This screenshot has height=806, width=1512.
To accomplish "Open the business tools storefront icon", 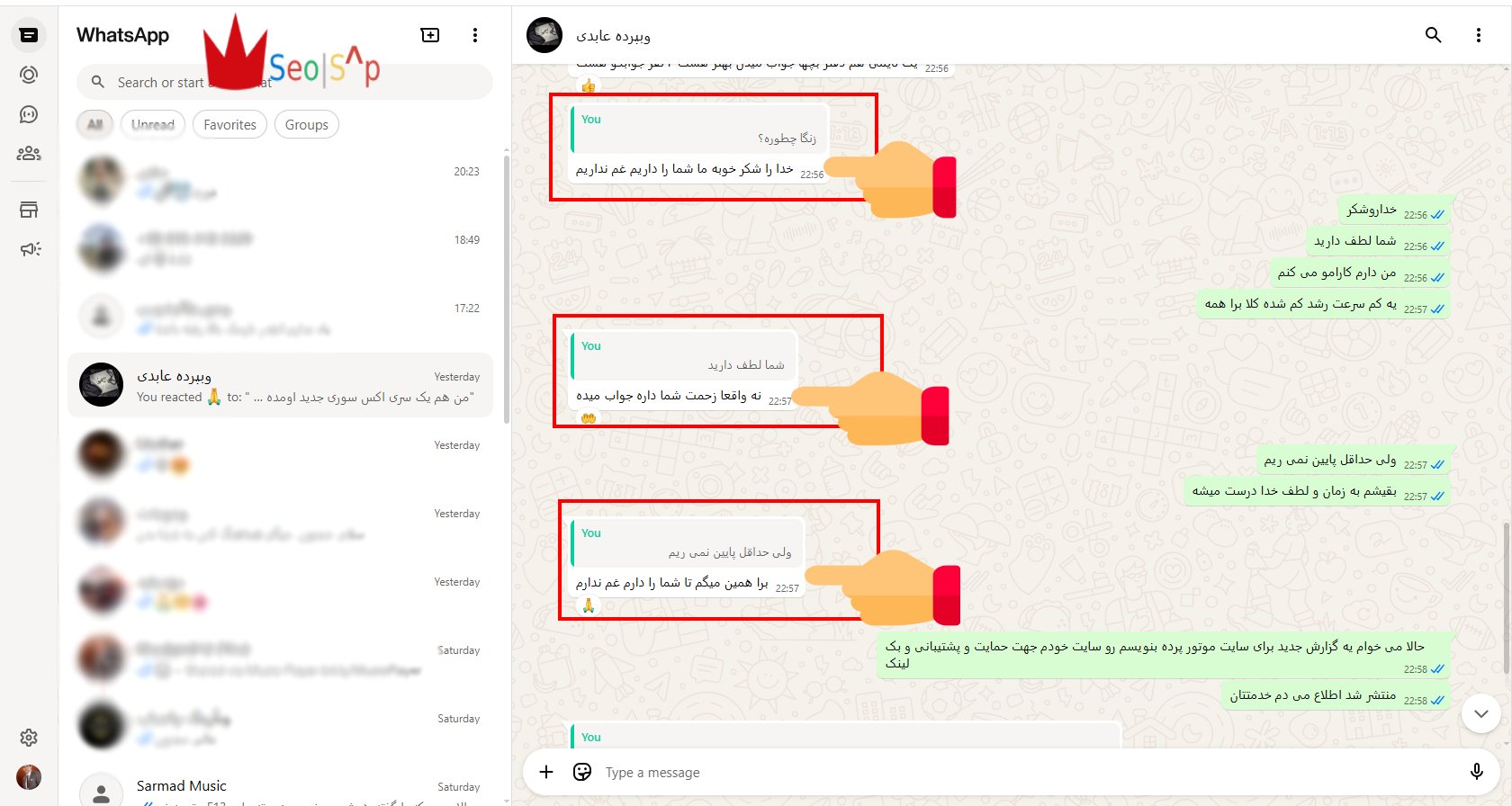I will (x=29, y=210).
